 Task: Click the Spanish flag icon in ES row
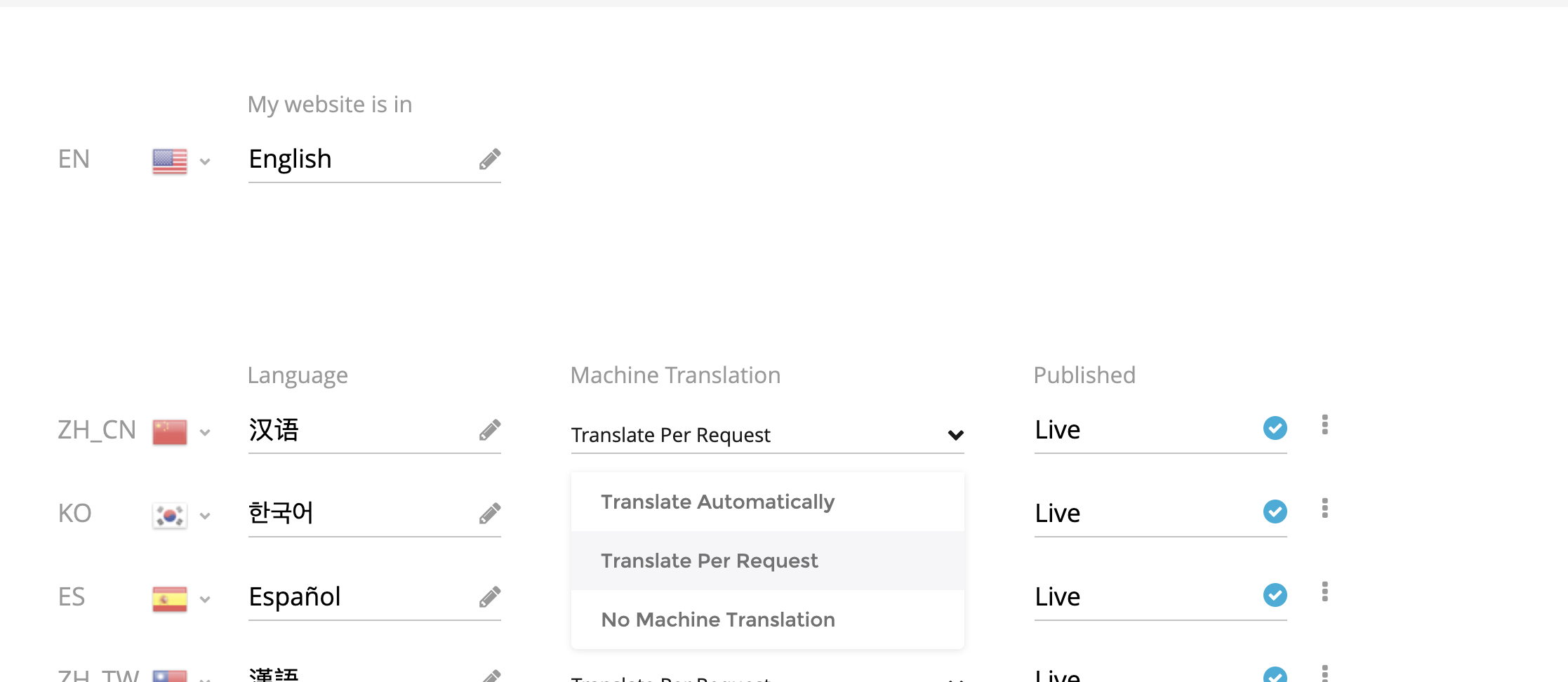tap(169, 599)
